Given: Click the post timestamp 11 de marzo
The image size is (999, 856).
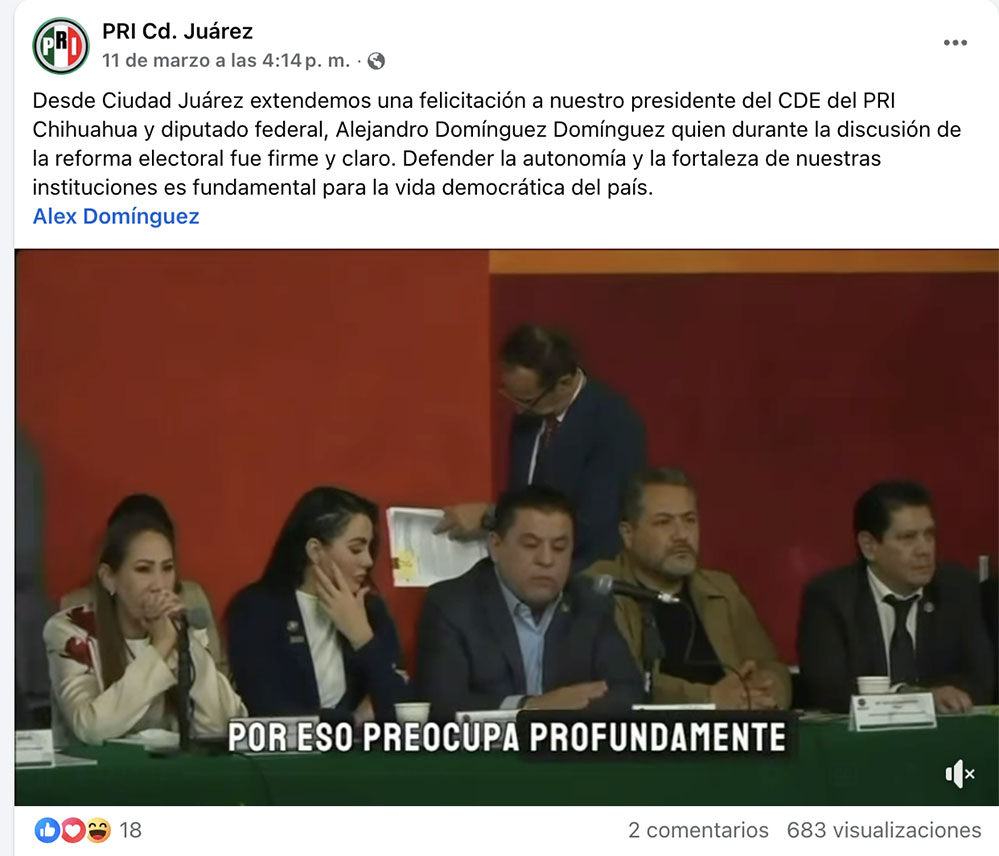Looking at the screenshot, I should tap(226, 61).
